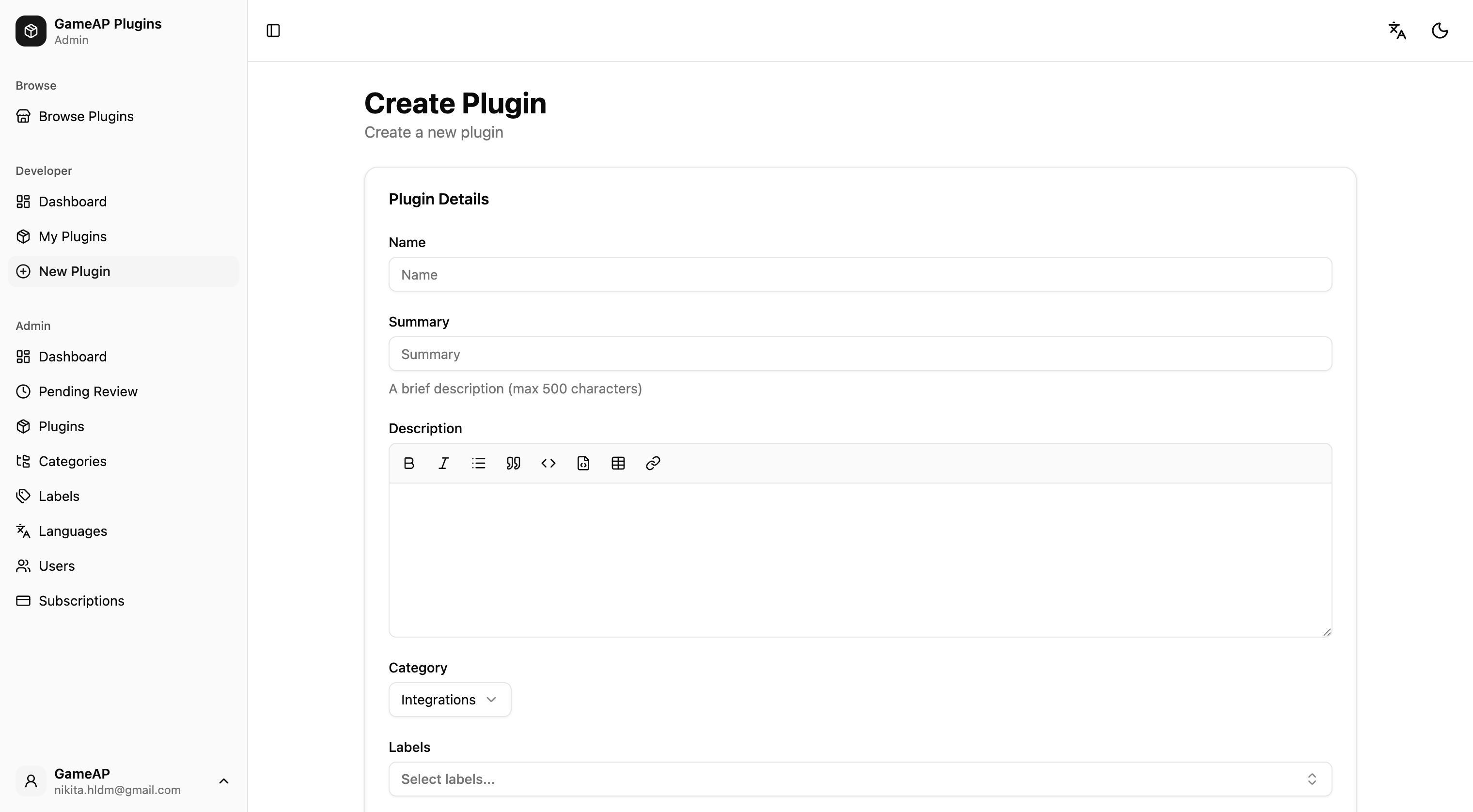Apply italic formatting in Description toolbar
1473x812 pixels.
click(443, 463)
